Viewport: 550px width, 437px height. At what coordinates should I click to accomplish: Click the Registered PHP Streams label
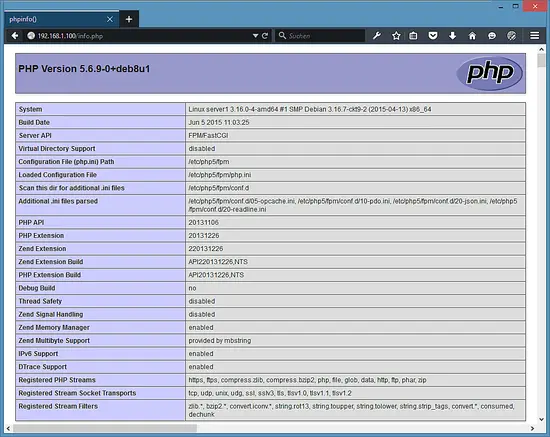57,380
